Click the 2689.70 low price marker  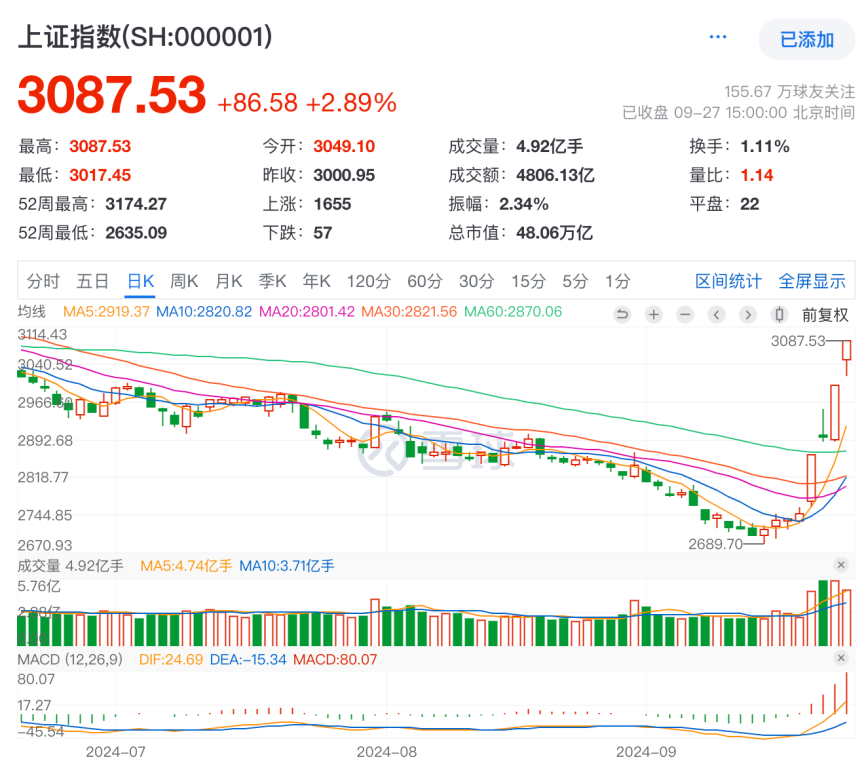(x=715, y=544)
